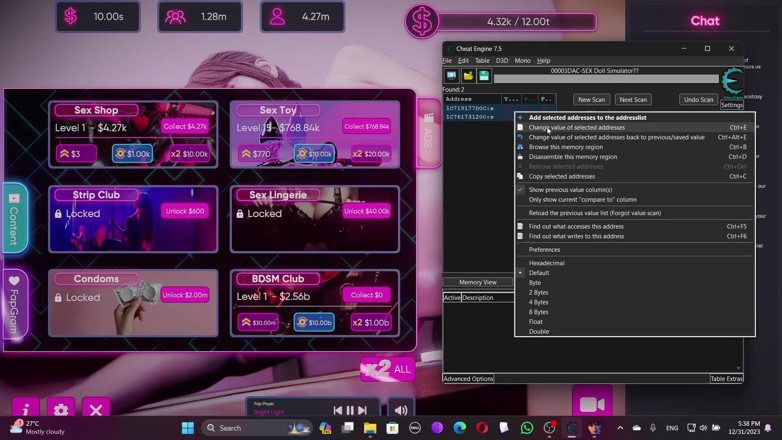Viewport: 782px width, 440px height.
Task: Open process list icon in Cheat Engine
Action: [451, 76]
